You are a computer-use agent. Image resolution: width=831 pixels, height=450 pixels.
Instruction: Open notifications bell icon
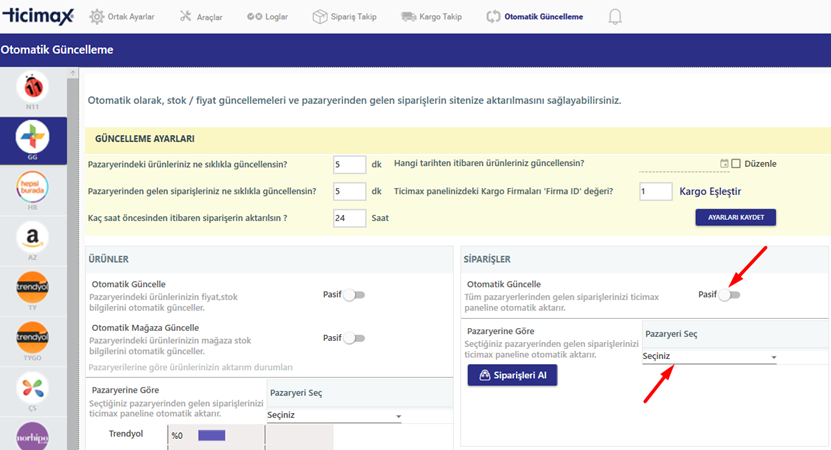(615, 17)
